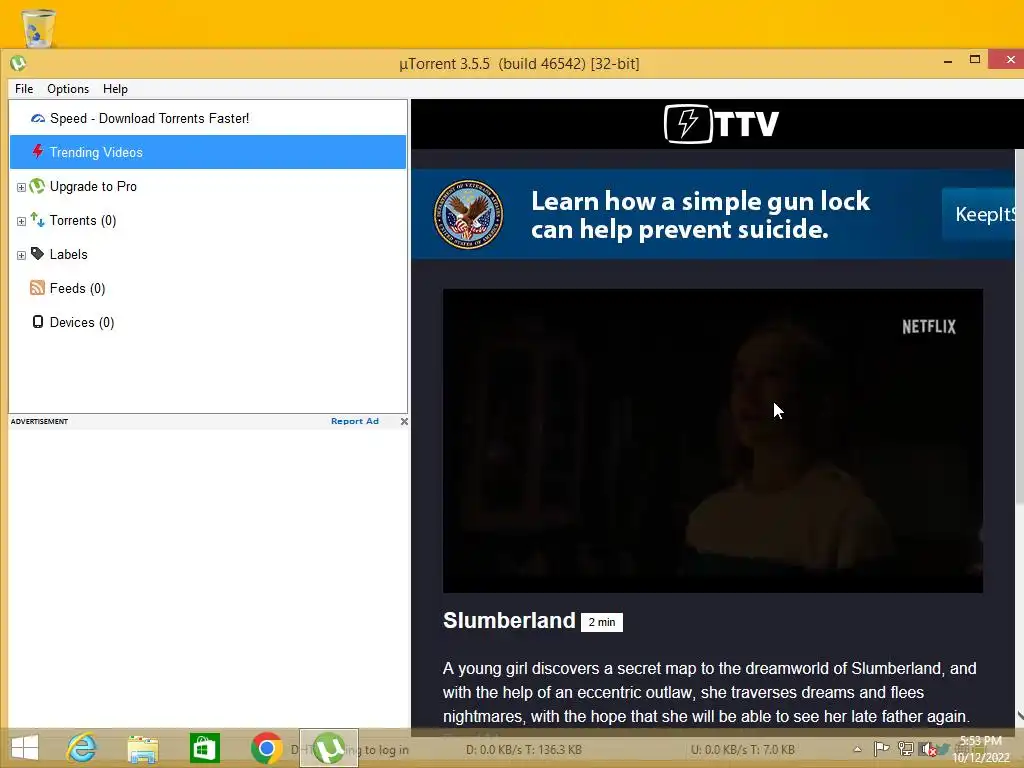Click the gun lock banner ad text
The width and height of the screenshot is (1024, 768).
700,215
